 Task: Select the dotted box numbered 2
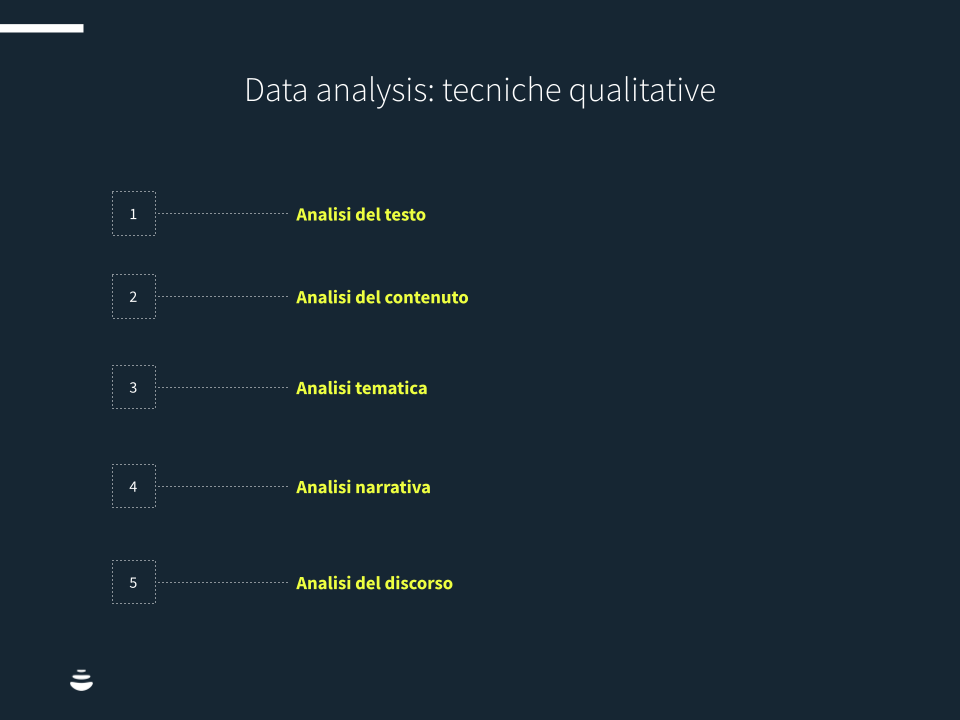[x=134, y=297]
